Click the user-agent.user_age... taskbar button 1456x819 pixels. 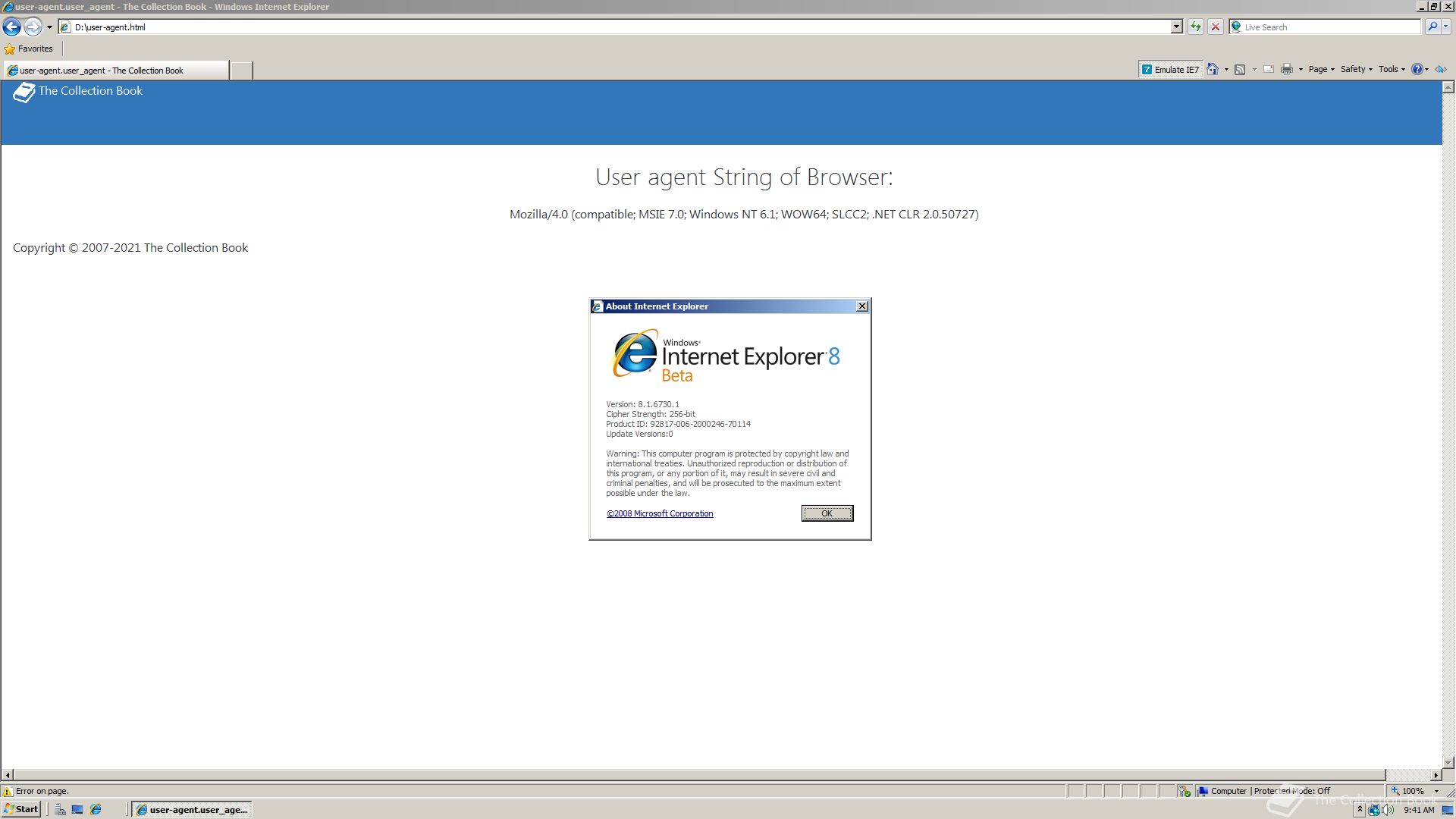192,810
